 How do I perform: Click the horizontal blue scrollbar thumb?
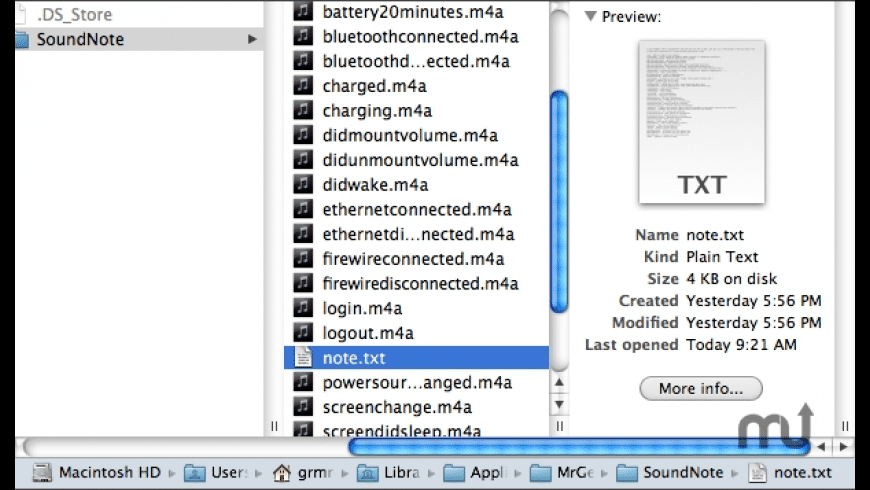[x=579, y=446]
